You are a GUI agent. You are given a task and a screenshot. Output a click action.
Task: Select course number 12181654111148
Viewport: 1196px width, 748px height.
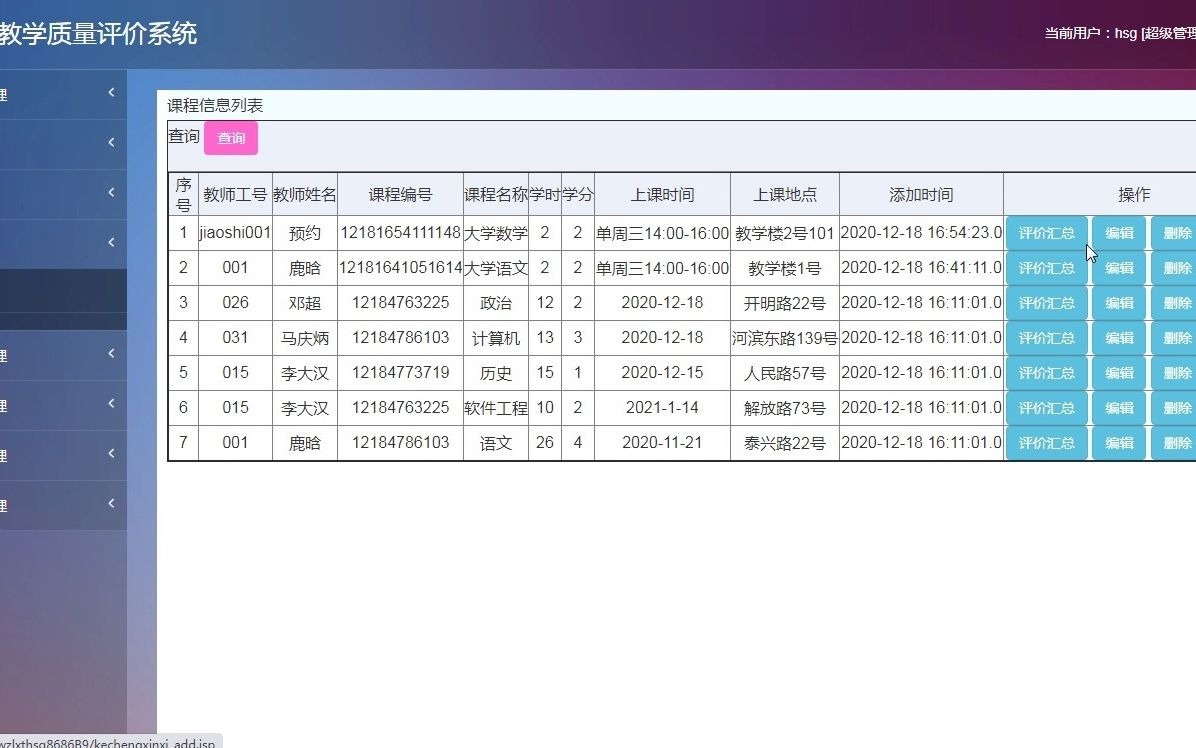click(400, 233)
